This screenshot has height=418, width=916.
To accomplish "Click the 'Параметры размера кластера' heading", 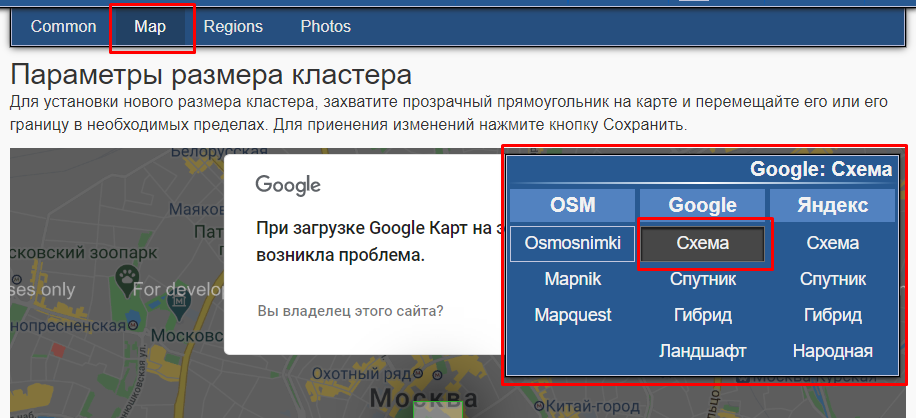I will [x=211, y=75].
